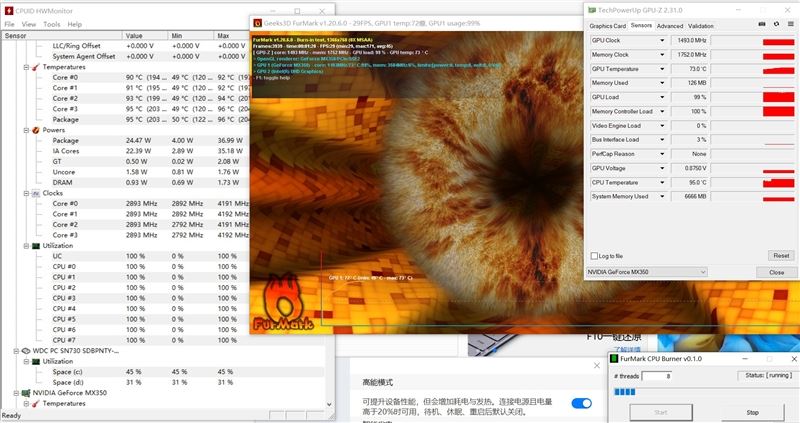Close the 高能模式 popup with X icon
The height and width of the screenshot is (423, 800).
(x=597, y=365)
